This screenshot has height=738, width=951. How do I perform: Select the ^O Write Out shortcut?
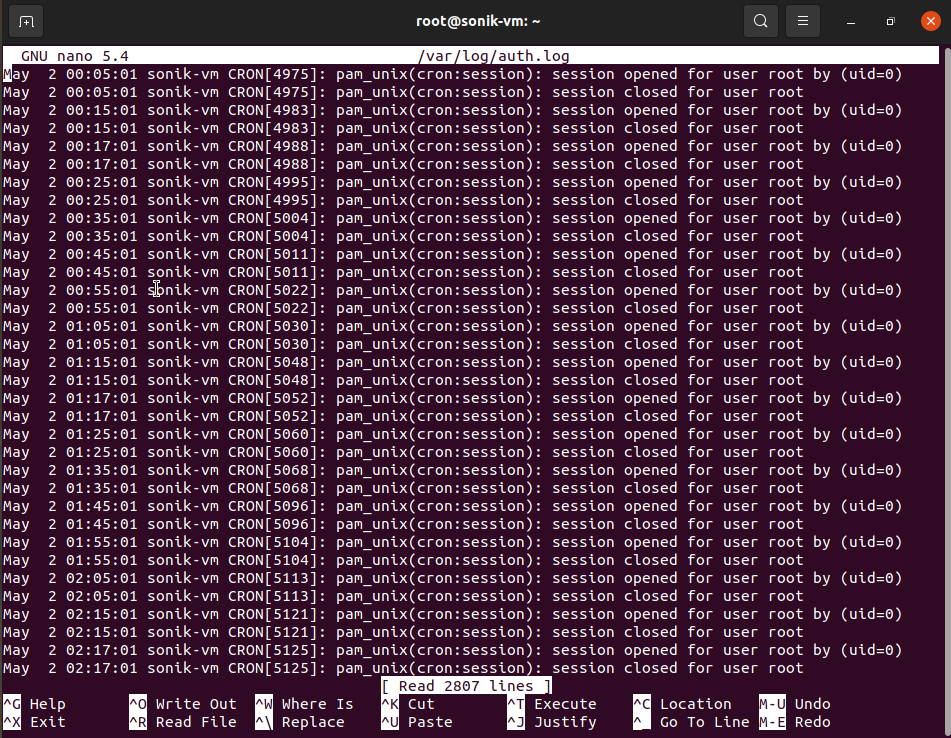(x=183, y=704)
